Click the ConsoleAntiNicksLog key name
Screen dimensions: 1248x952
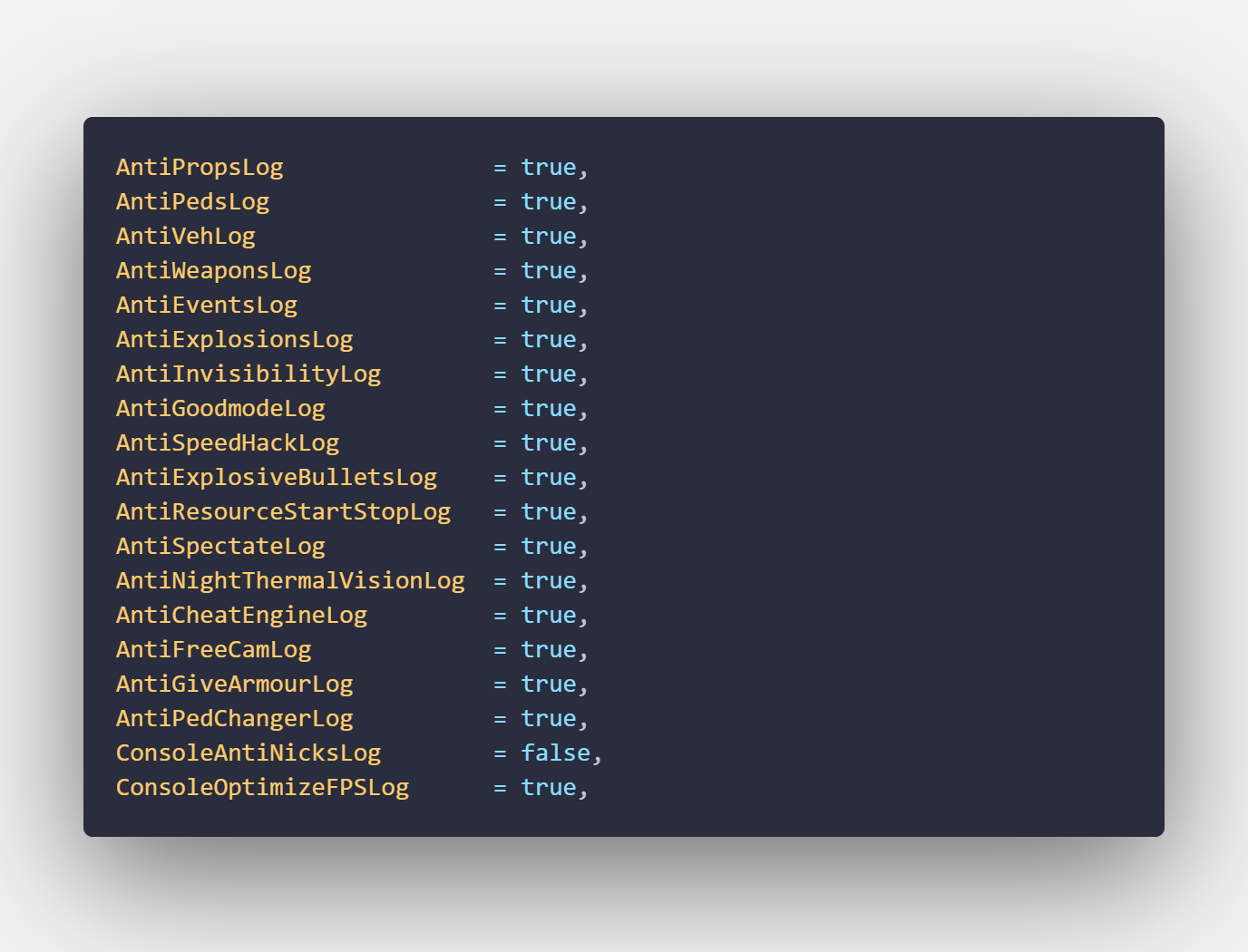coord(249,753)
